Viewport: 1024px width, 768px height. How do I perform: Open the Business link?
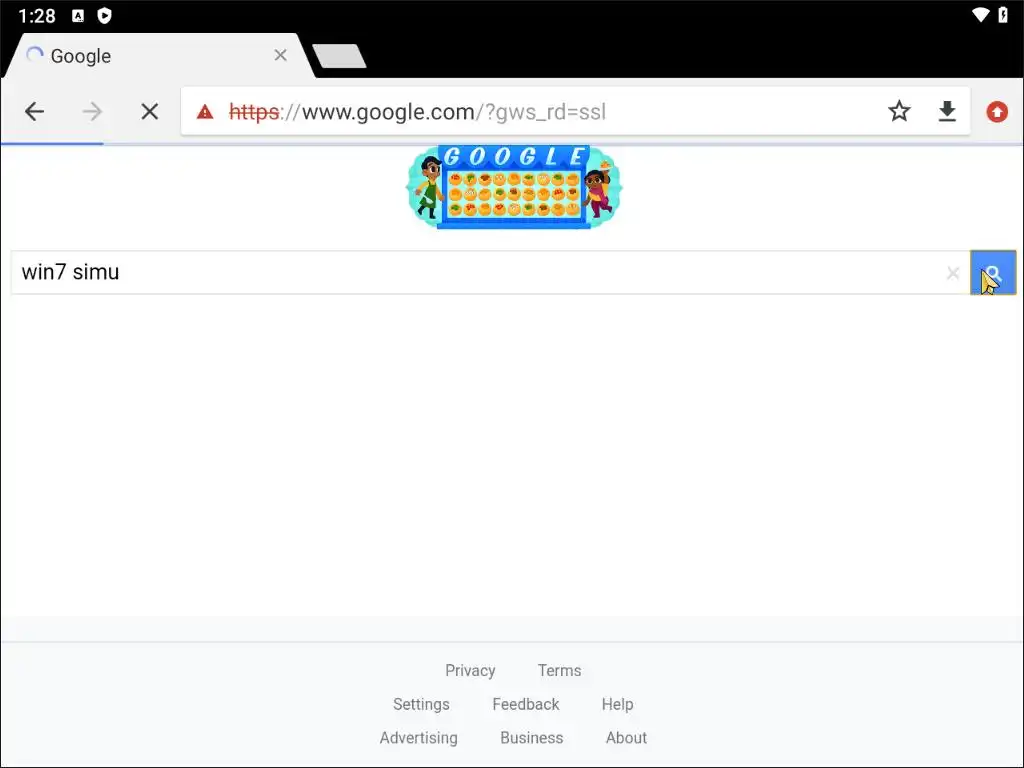pos(532,738)
